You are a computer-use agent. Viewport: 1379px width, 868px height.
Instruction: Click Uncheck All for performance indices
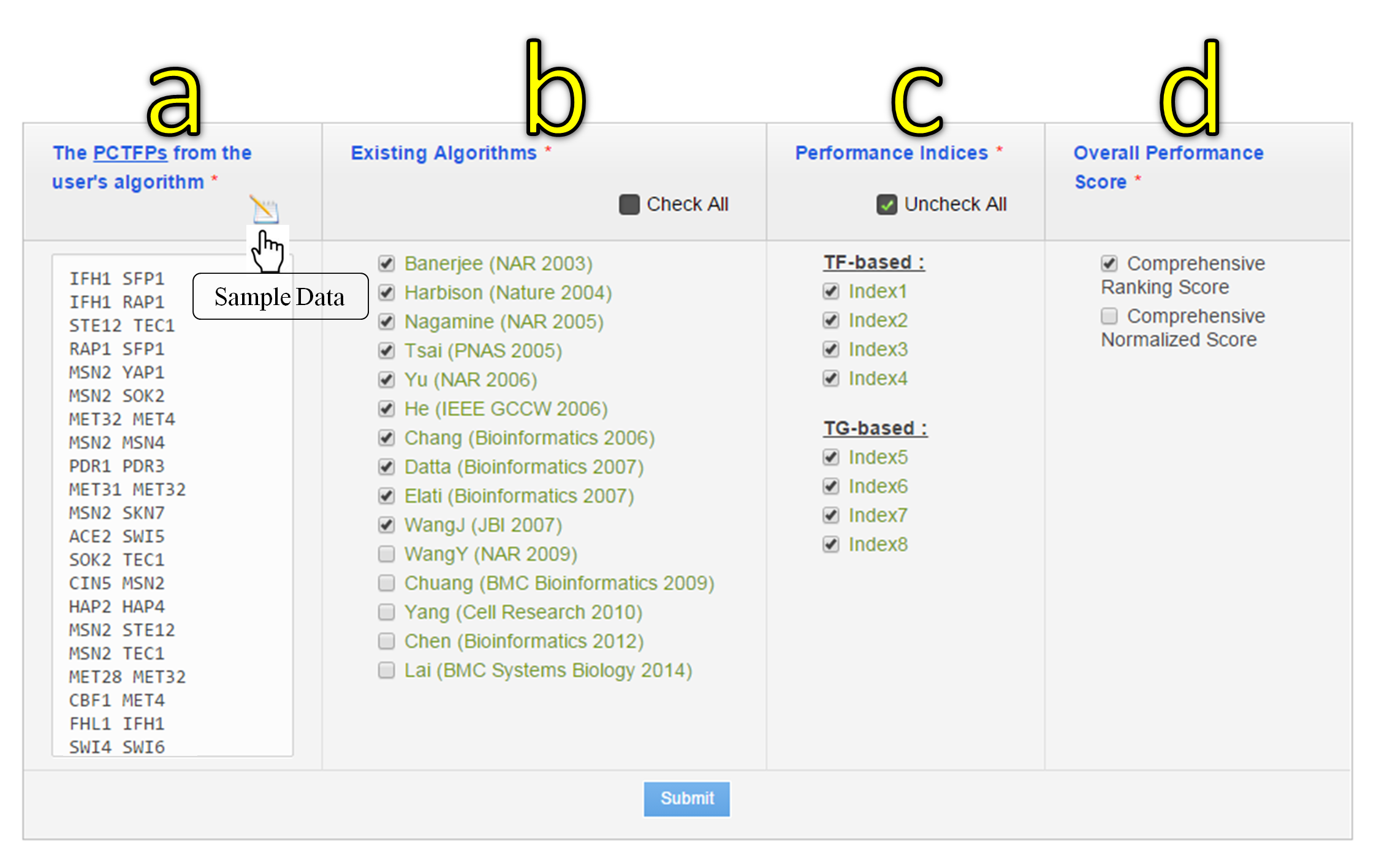click(x=886, y=205)
